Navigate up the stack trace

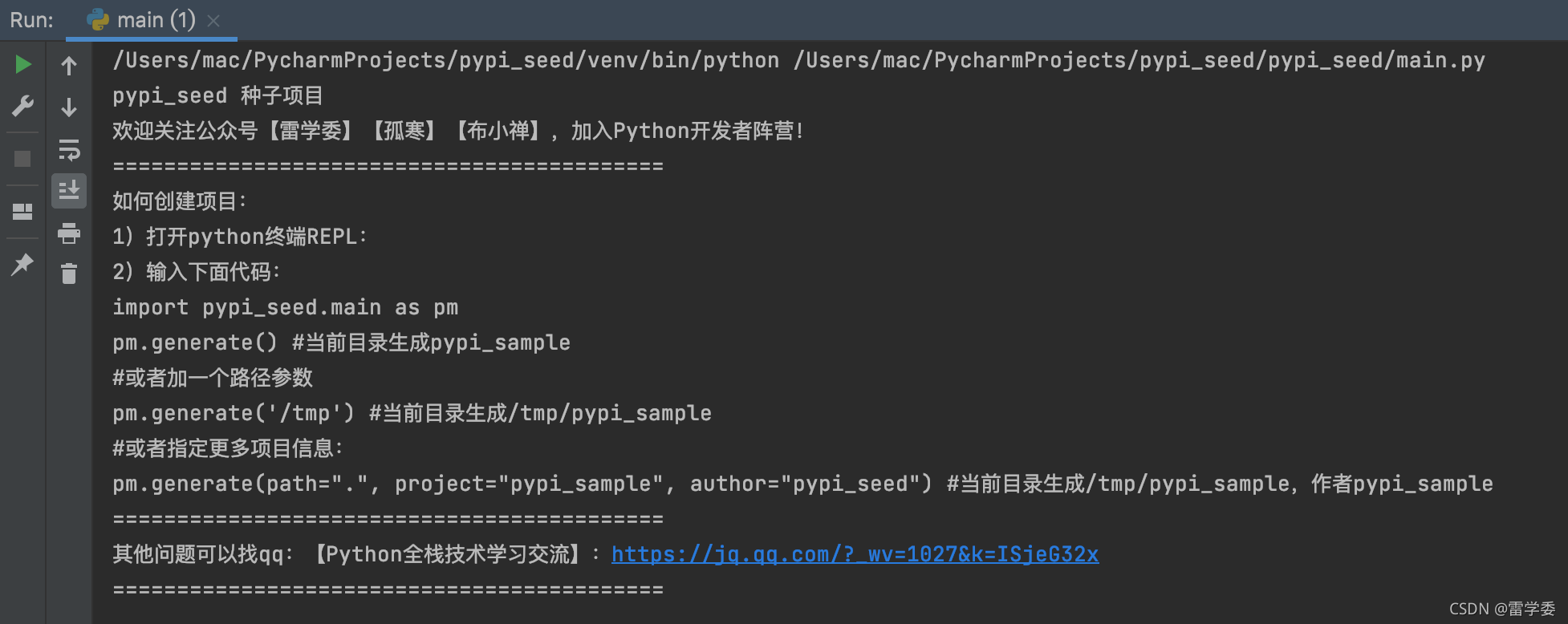pos(69,66)
